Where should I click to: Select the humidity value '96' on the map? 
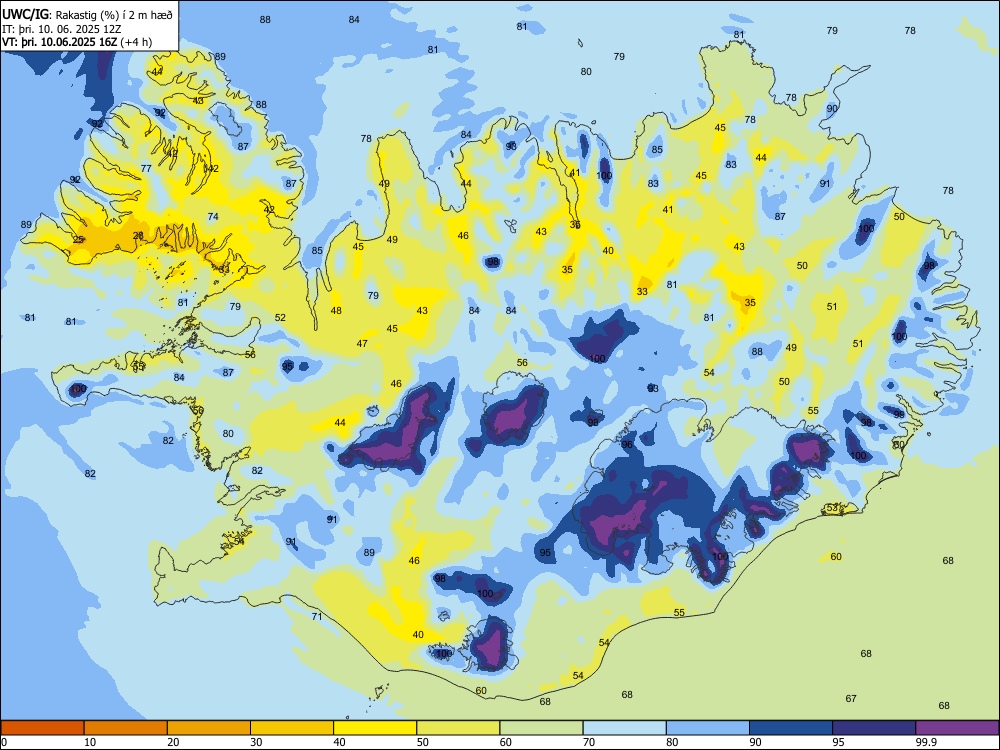click(x=628, y=445)
